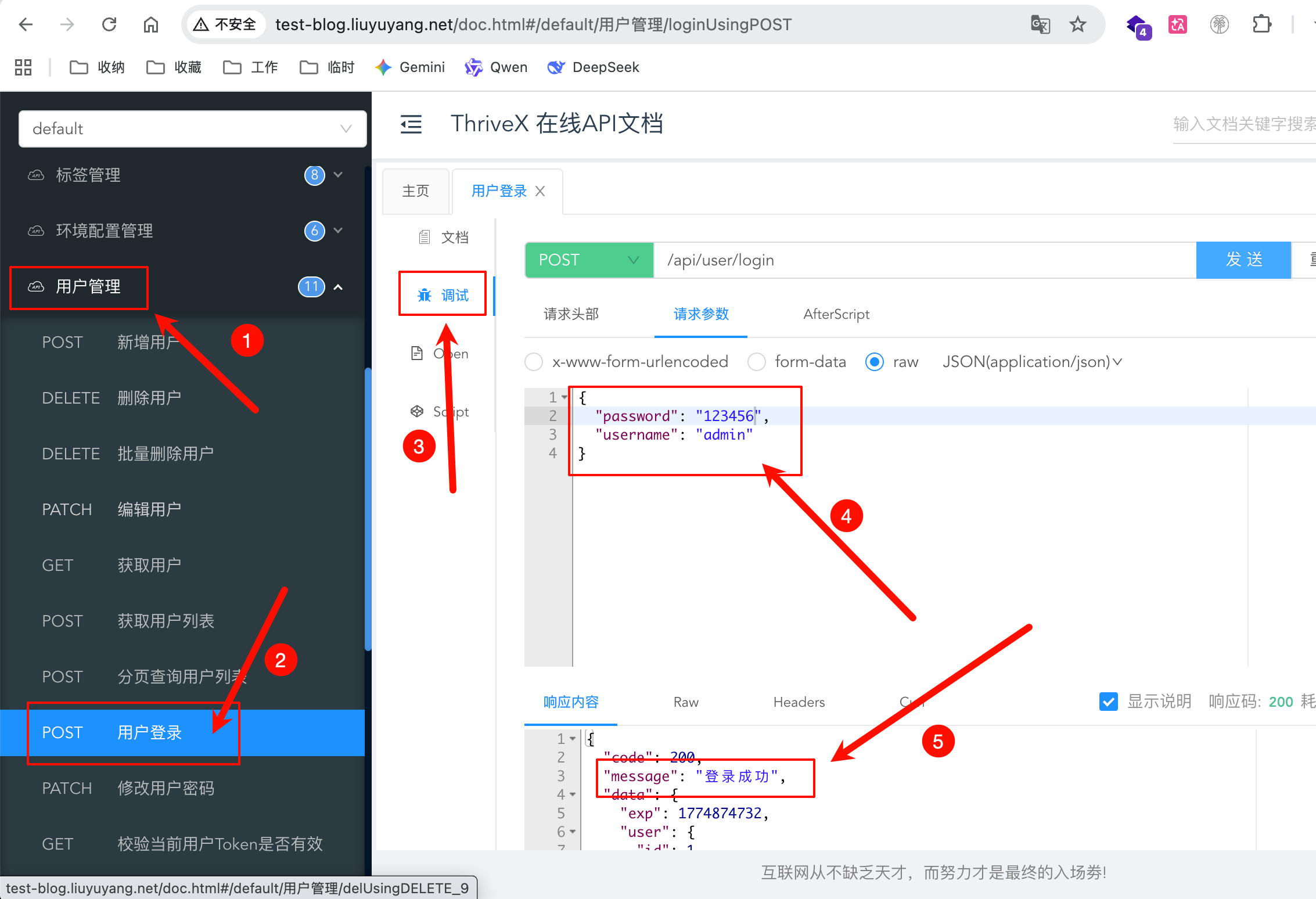1316x899 pixels.
Task: Click the 发送 send button
Action: click(1243, 260)
